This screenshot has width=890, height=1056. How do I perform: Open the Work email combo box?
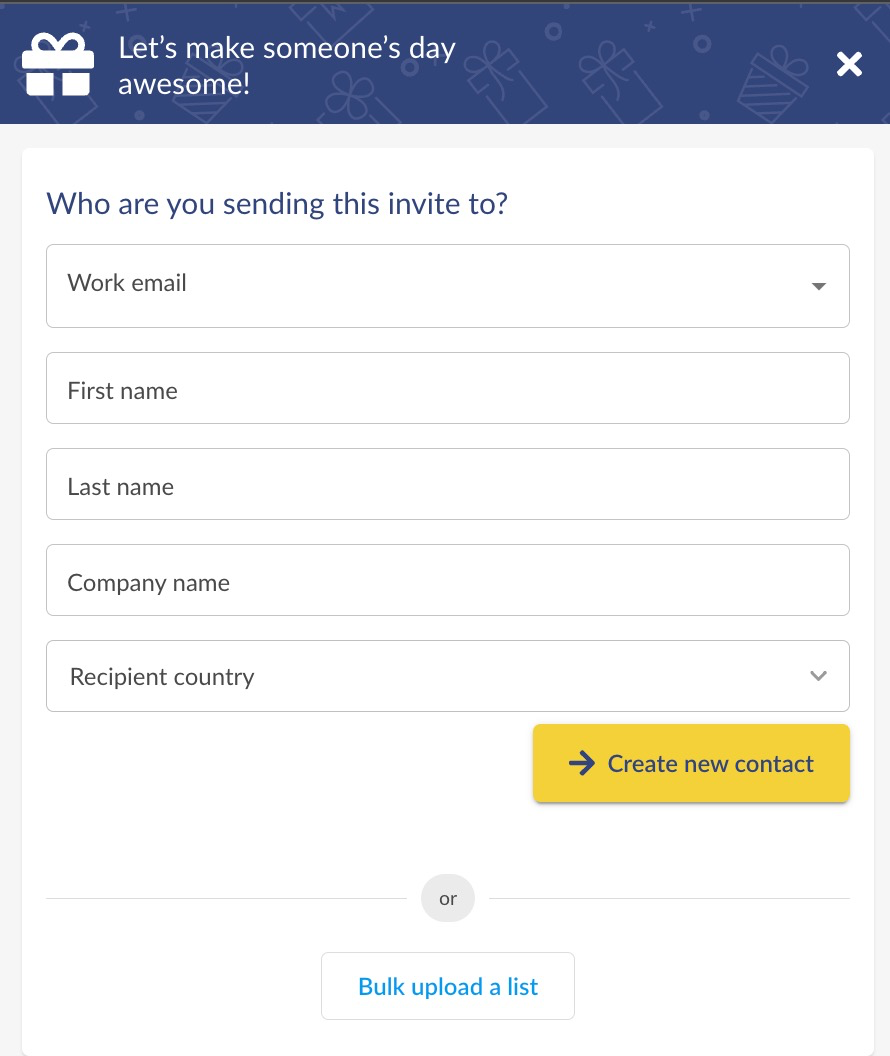pyautogui.click(x=448, y=286)
